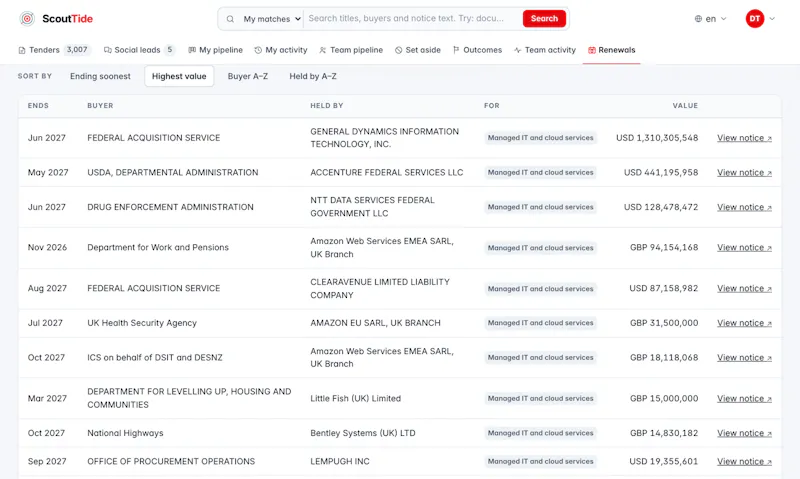View notice for Clearavenue contract
The image size is (800, 479).
[744, 288]
